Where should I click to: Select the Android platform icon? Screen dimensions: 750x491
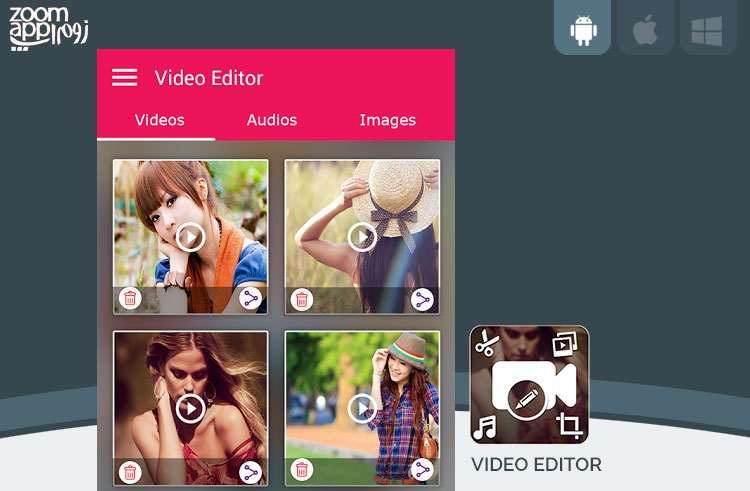coord(583,28)
